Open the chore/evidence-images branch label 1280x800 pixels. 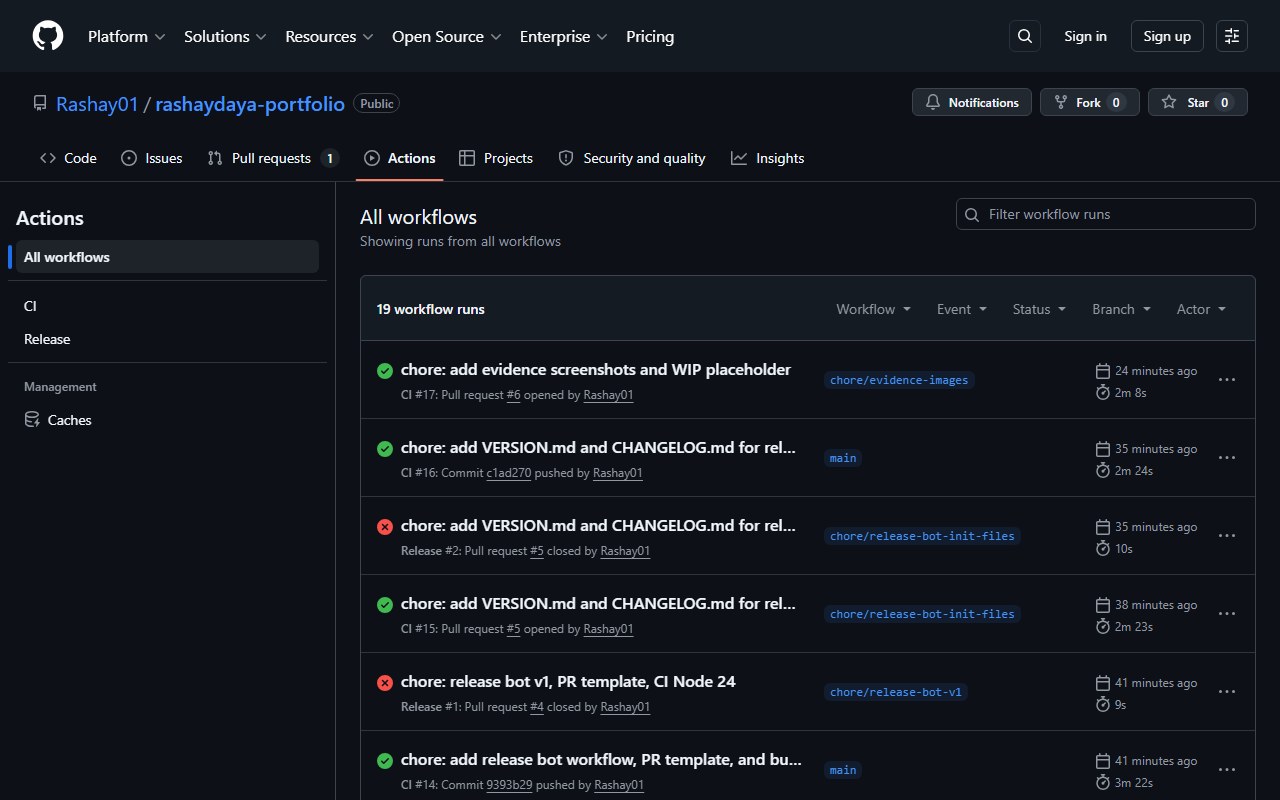click(899, 380)
